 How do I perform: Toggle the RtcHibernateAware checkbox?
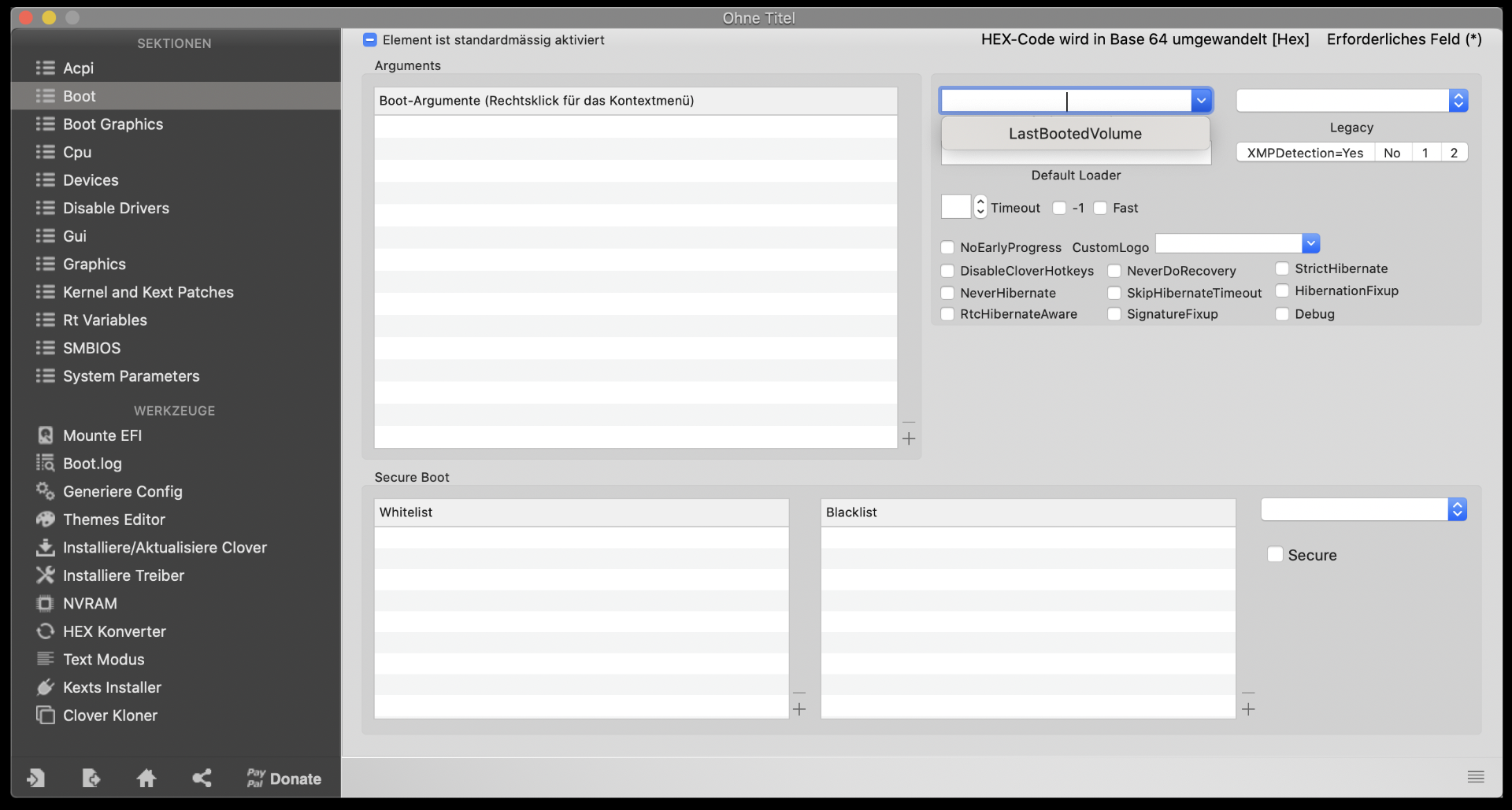(x=948, y=314)
